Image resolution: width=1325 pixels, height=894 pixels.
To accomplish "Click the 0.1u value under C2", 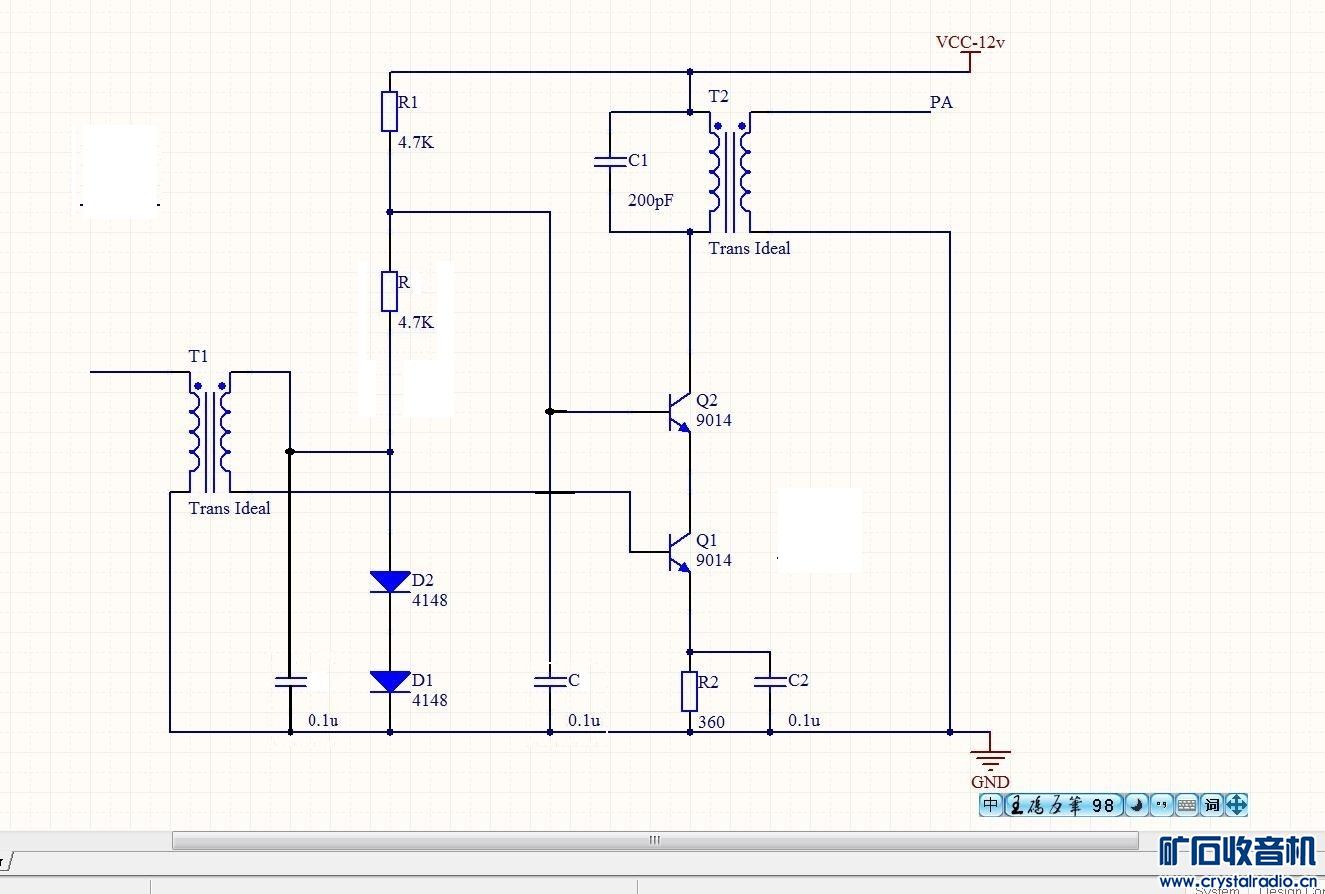I will [x=804, y=720].
